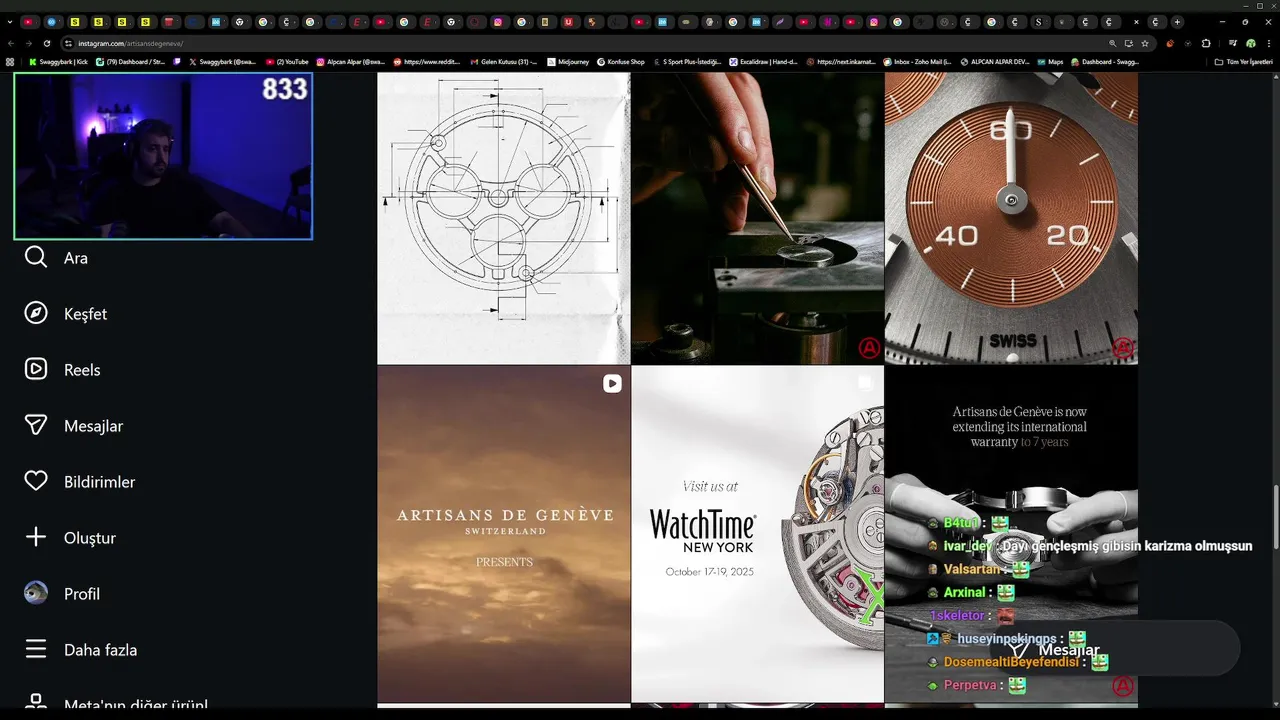This screenshot has width=1280, height=720.
Task: Open Konfuse Shop bookmark
Action: [x=621, y=62]
